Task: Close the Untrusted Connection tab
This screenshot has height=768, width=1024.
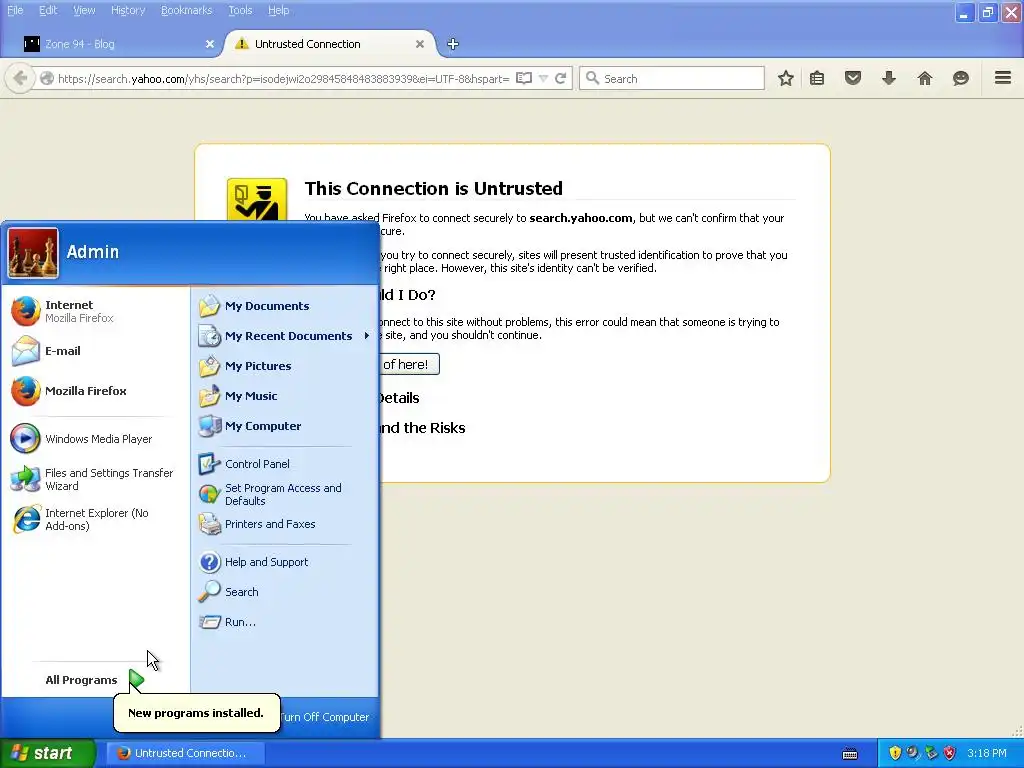Action: tap(420, 44)
